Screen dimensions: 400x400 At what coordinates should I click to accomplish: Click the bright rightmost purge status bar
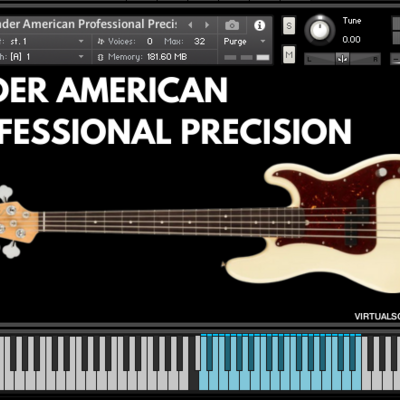(x=263, y=57)
